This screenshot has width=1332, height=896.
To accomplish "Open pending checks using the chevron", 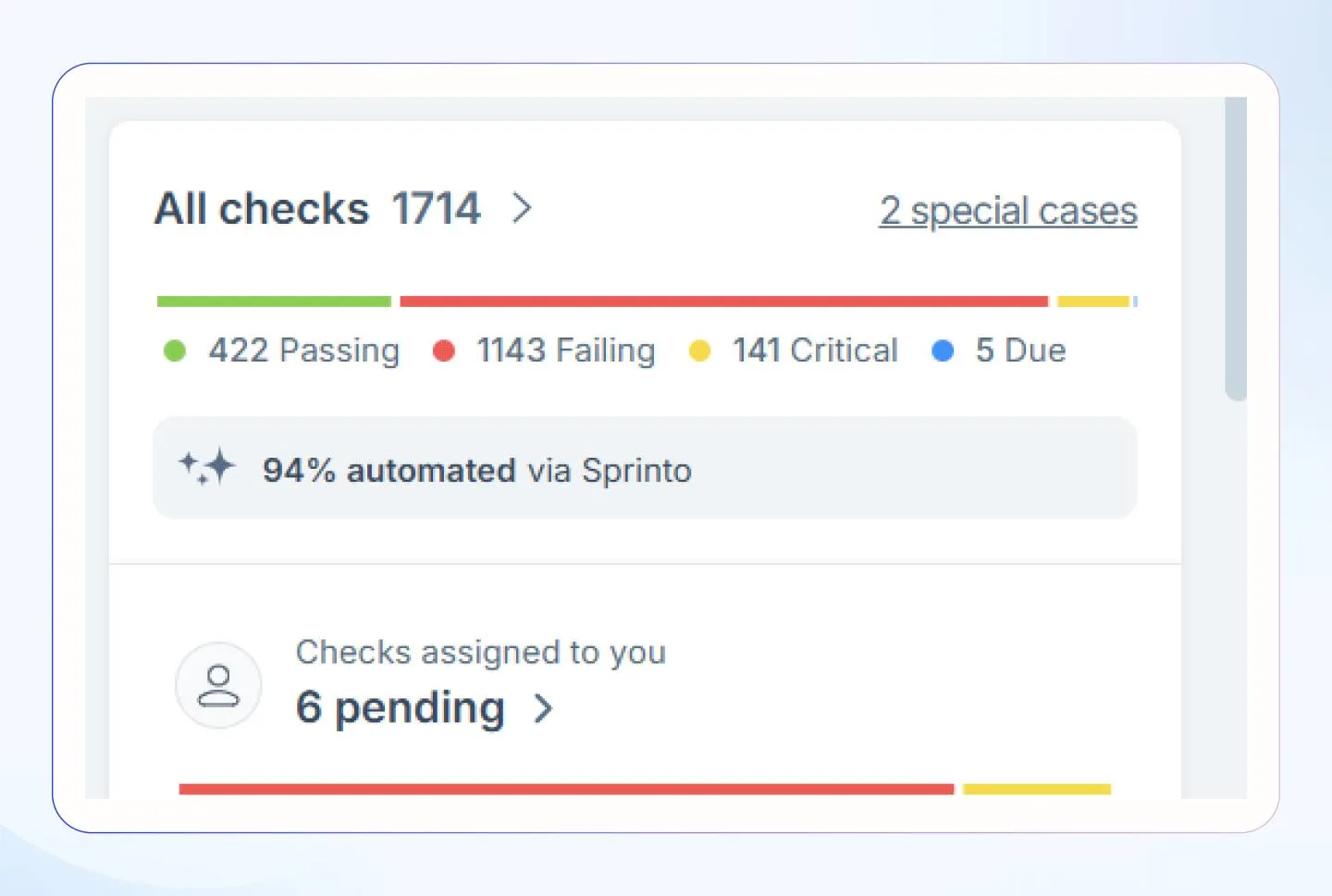I will pyautogui.click(x=544, y=709).
